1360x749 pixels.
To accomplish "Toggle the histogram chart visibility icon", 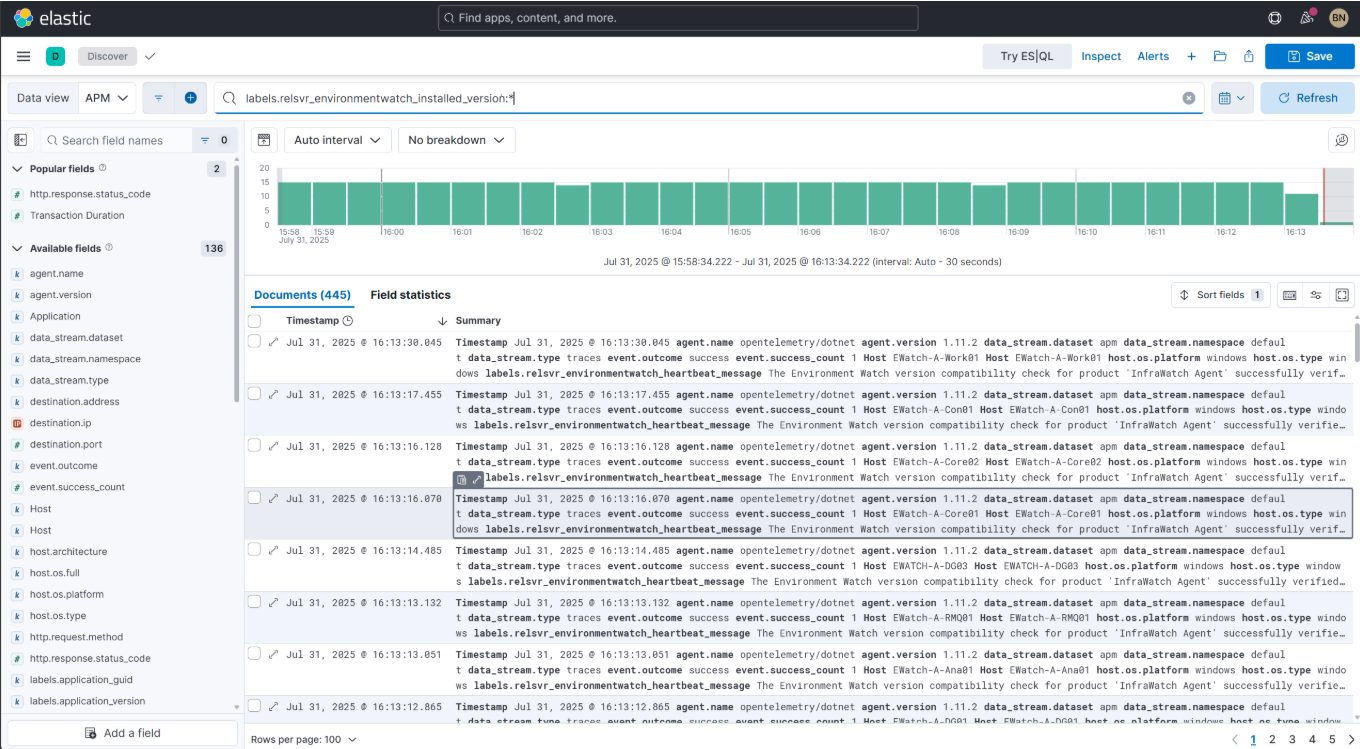I will pyautogui.click(x=264, y=140).
